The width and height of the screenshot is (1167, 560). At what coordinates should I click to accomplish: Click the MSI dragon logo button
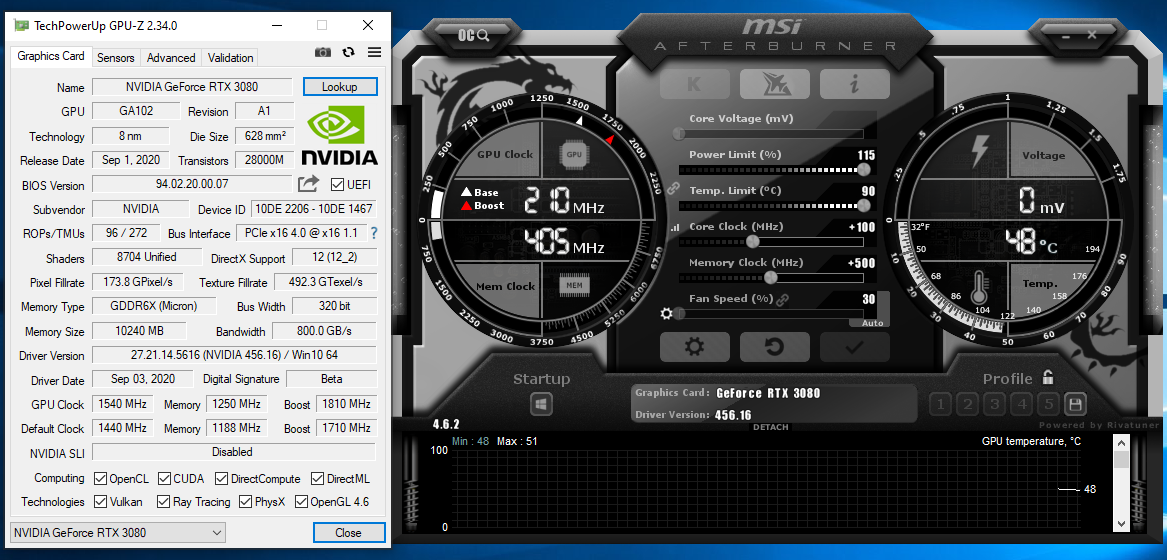click(774, 84)
